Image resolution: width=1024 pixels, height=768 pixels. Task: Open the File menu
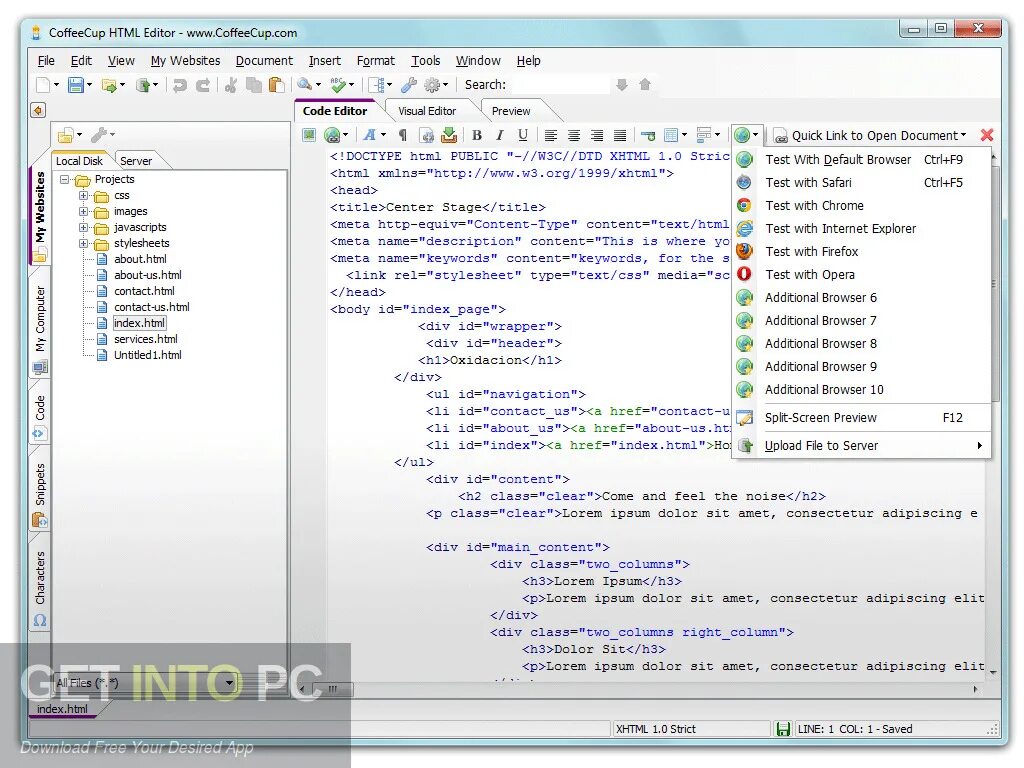pos(46,61)
